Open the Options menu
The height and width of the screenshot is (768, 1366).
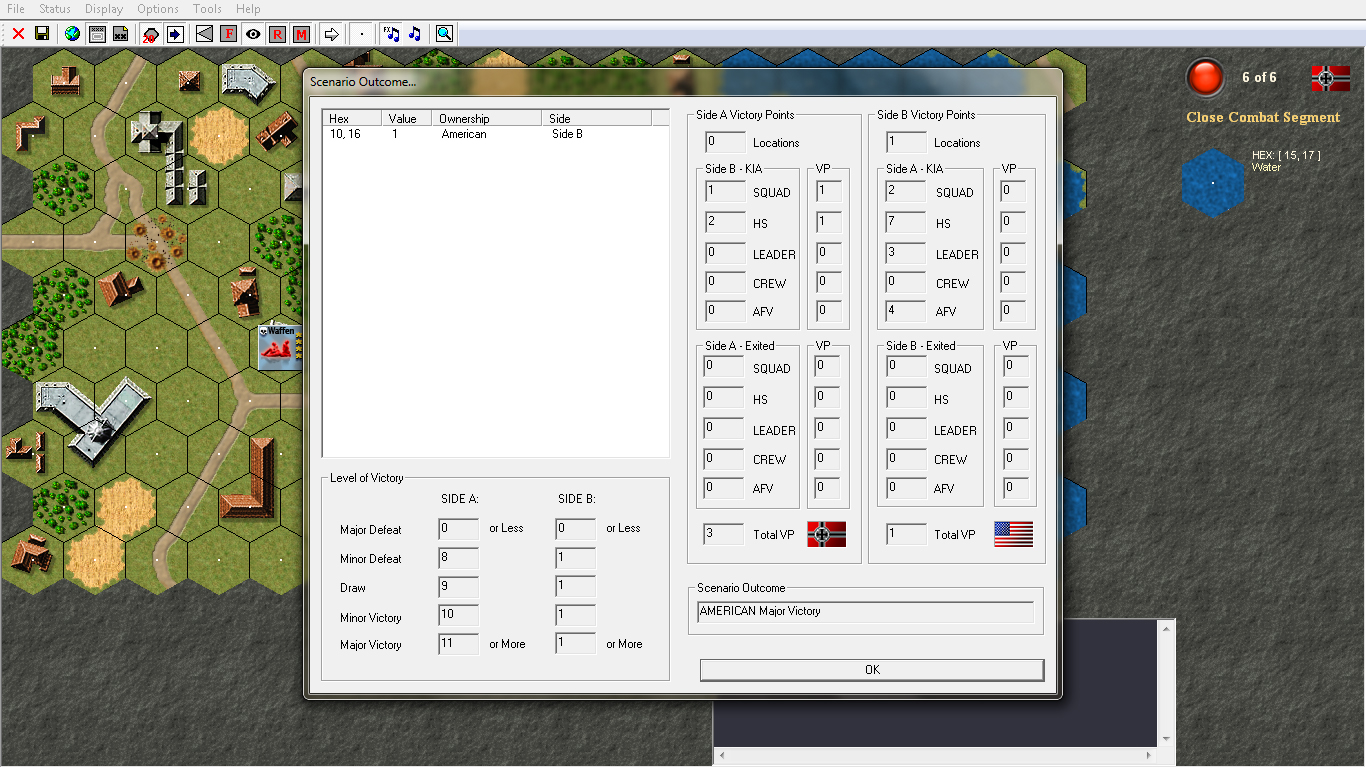(x=158, y=9)
